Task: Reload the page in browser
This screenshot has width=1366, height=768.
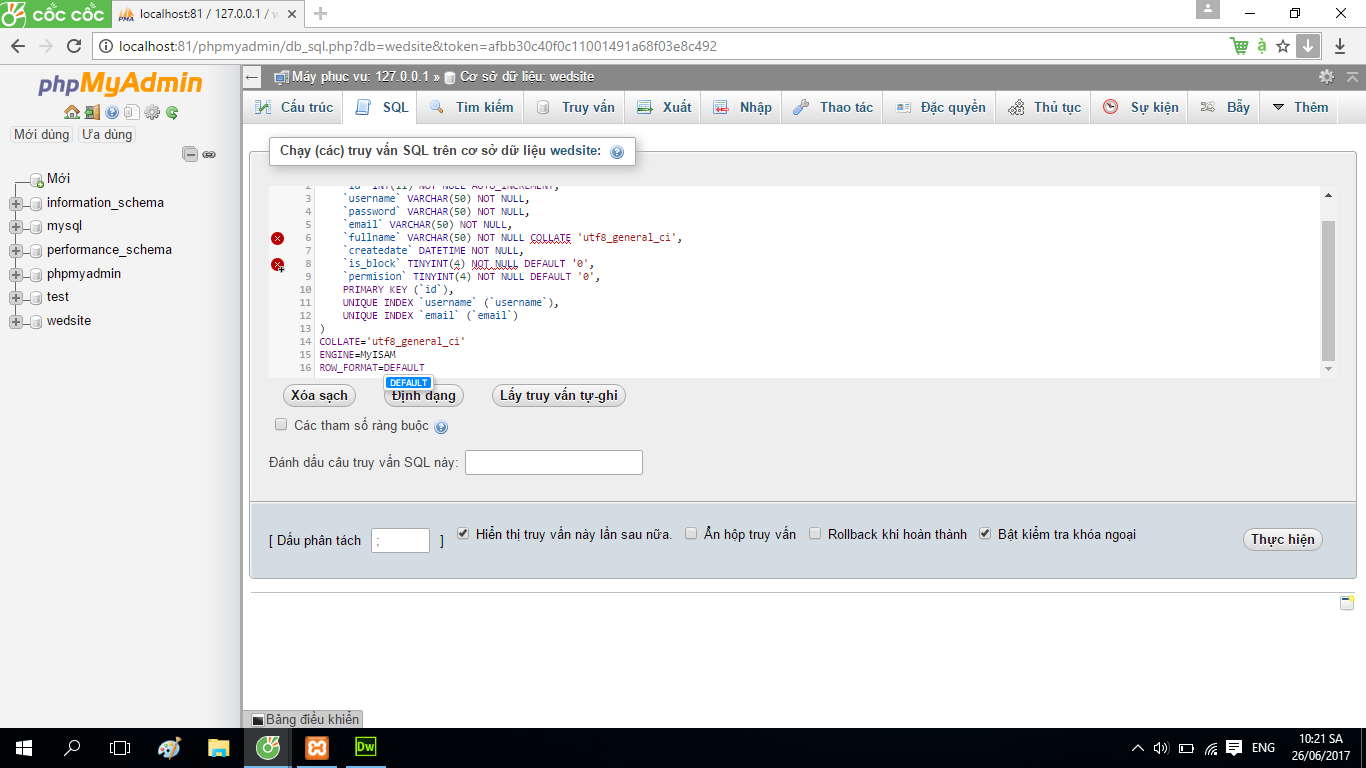Action: tap(73, 46)
